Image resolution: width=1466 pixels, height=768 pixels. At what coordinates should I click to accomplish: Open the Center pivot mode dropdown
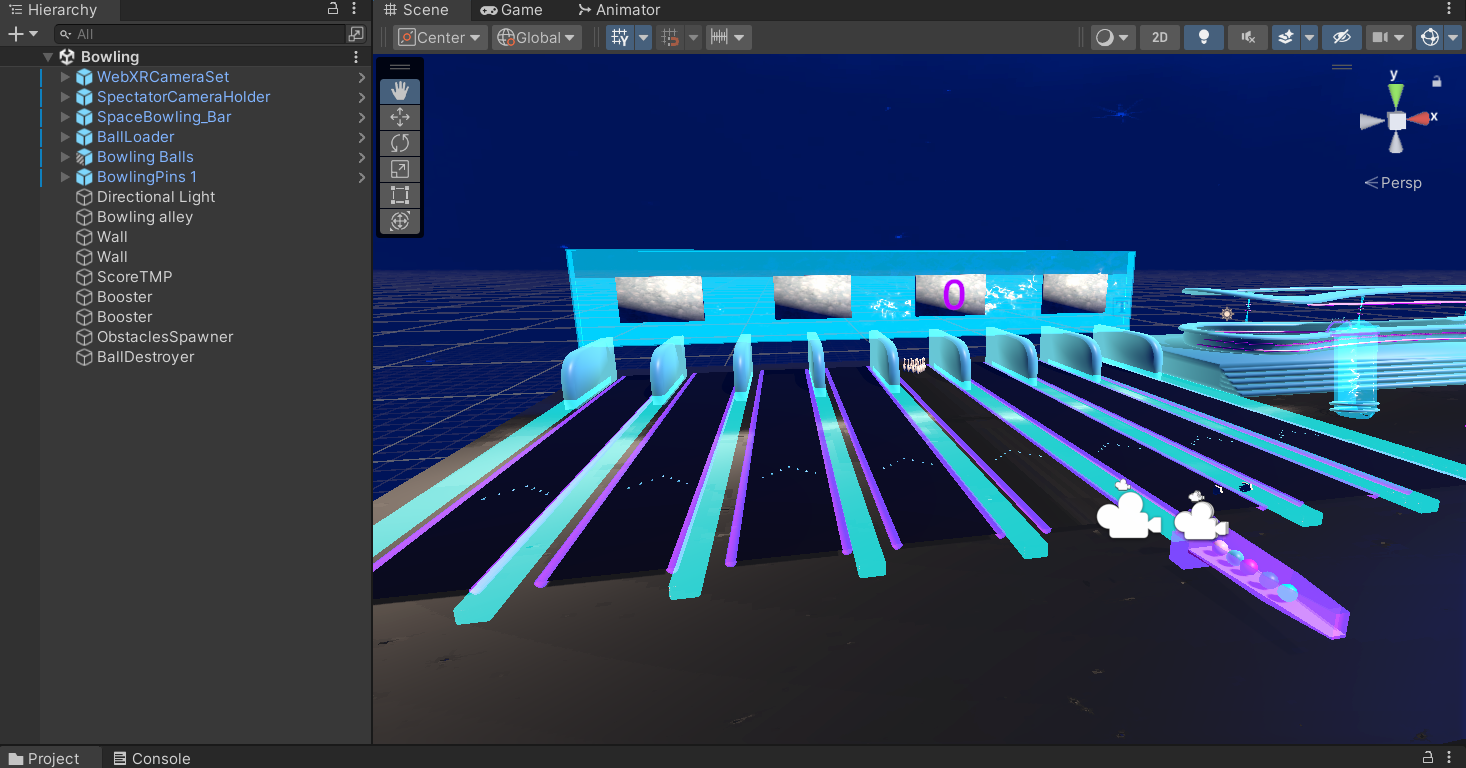click(x=440, y=37)
